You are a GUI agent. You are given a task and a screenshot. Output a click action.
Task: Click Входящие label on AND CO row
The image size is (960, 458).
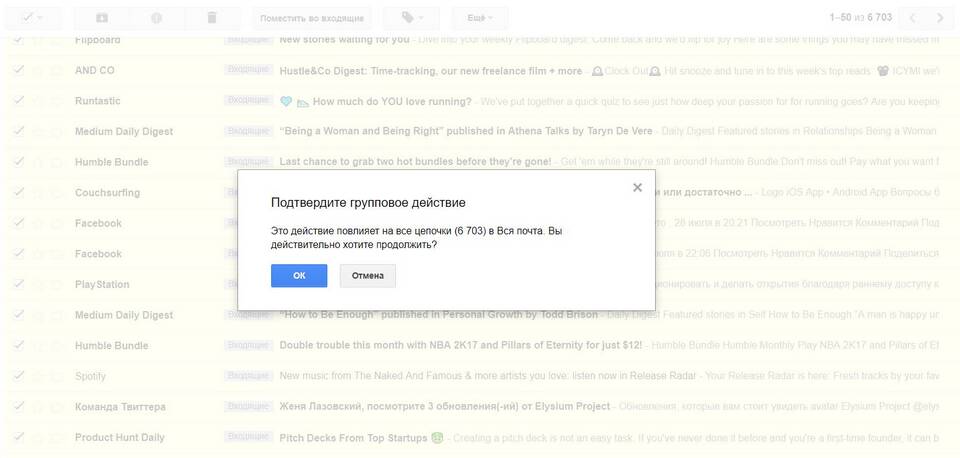(x=248, y=70)
